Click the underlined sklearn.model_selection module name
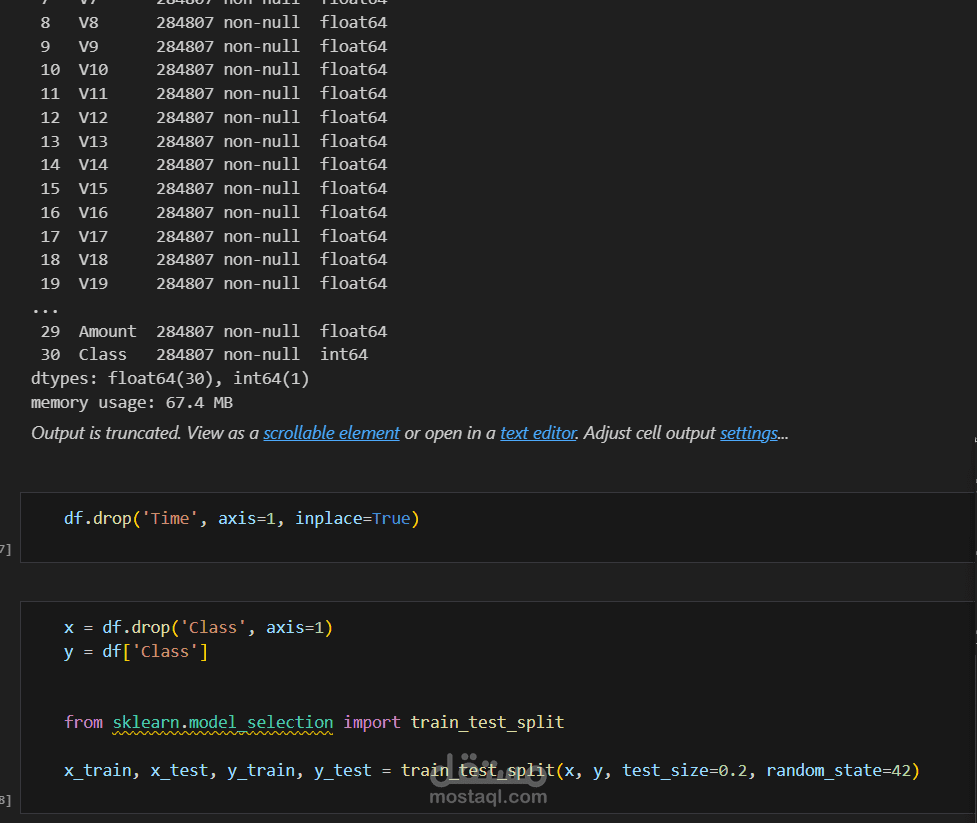Screen dimensions: 977x823 222,721
